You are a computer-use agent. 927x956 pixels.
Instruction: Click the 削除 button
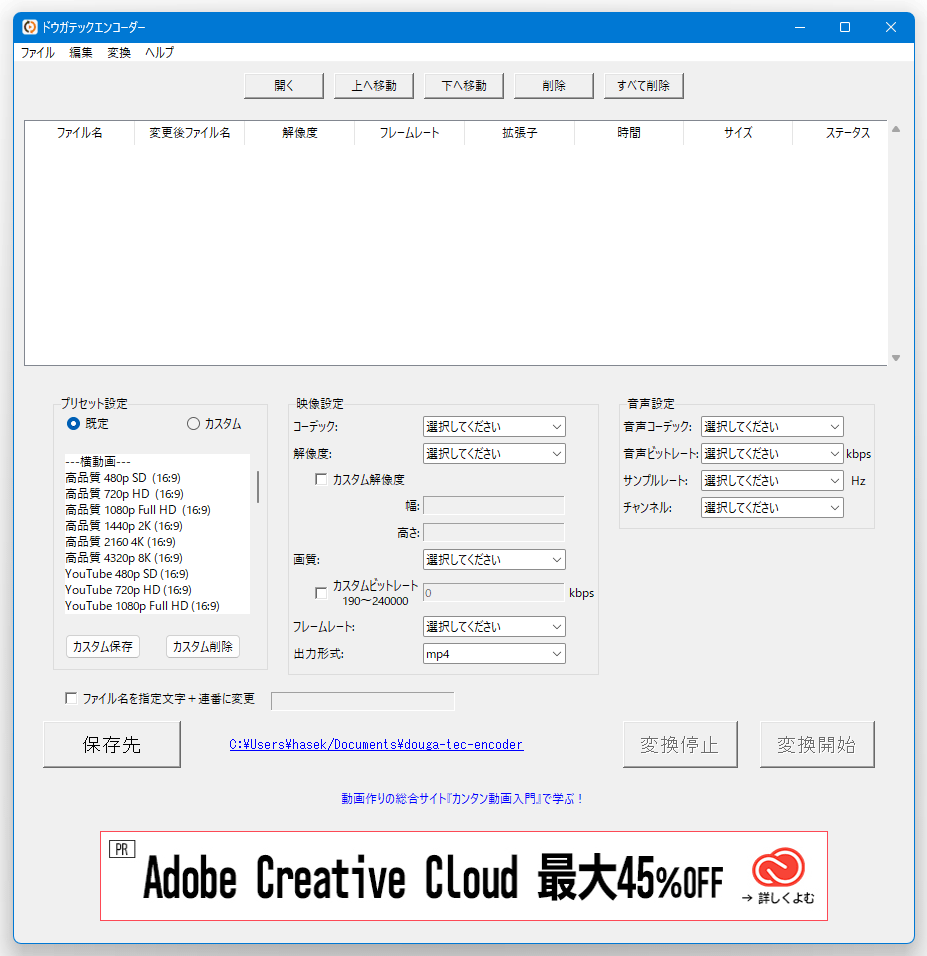[554, 86]
